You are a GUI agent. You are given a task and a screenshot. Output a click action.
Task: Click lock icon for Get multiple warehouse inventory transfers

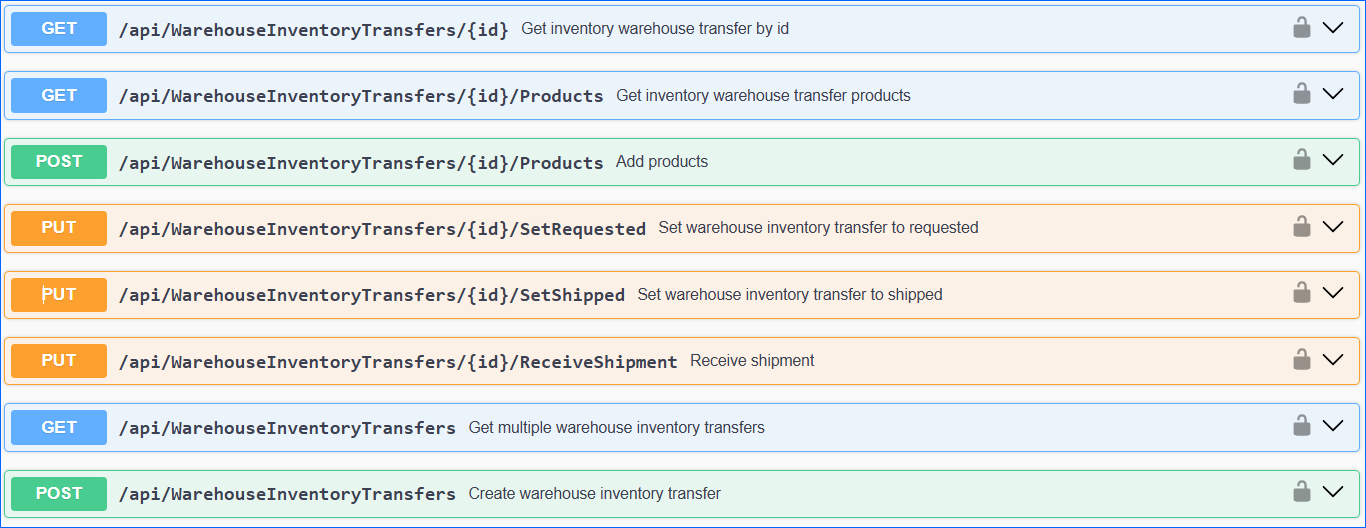pos(1301,426)
